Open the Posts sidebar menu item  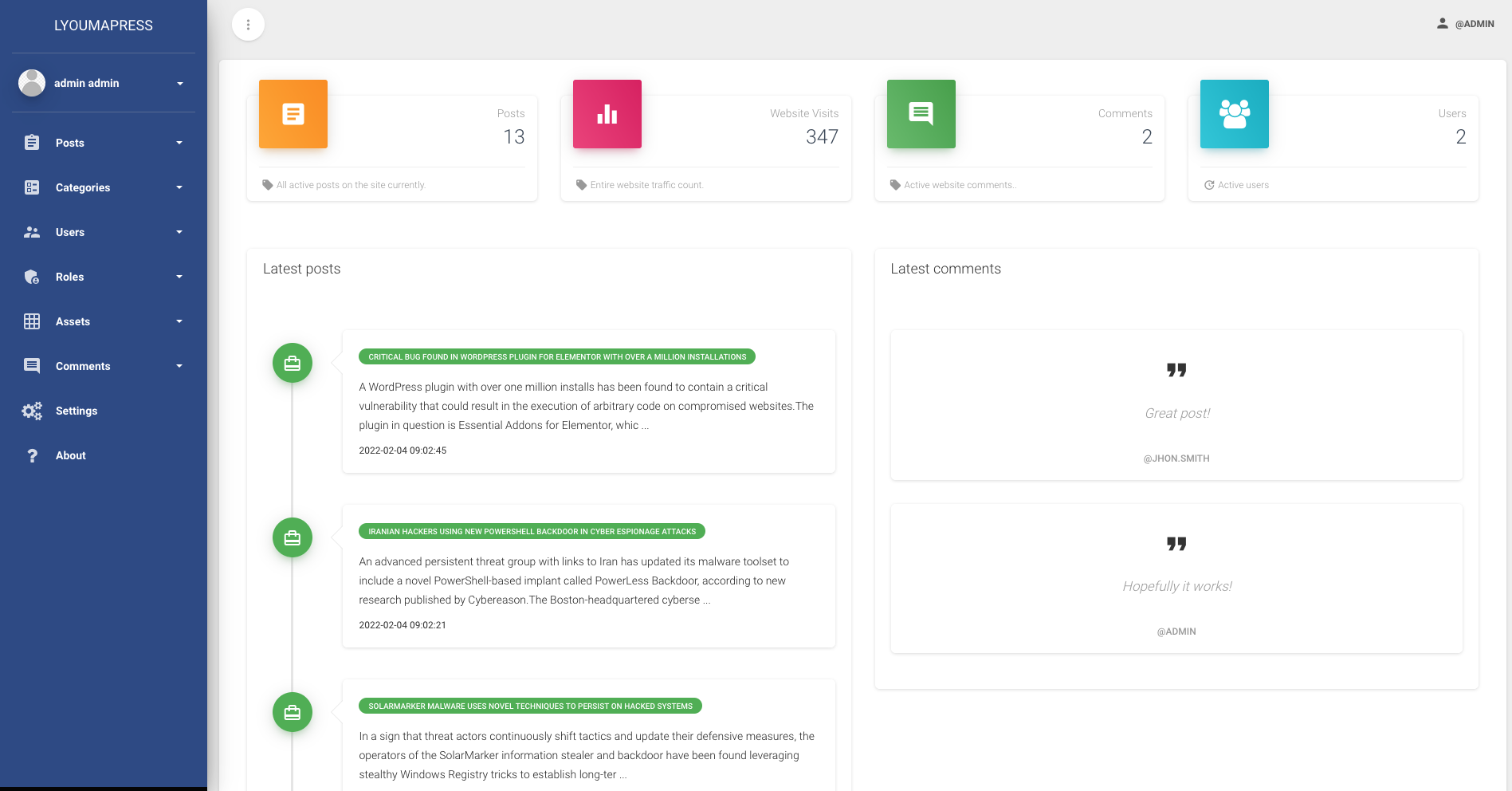(104, 143)
